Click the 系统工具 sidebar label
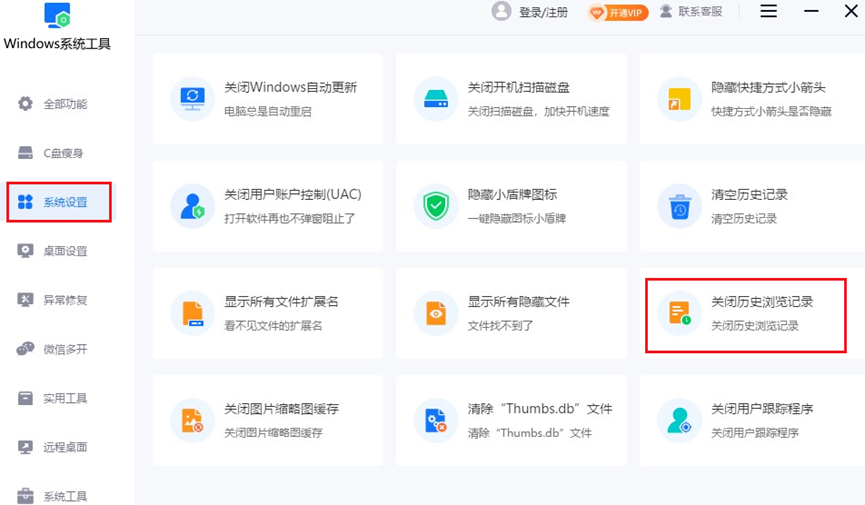 coord(65,496)
